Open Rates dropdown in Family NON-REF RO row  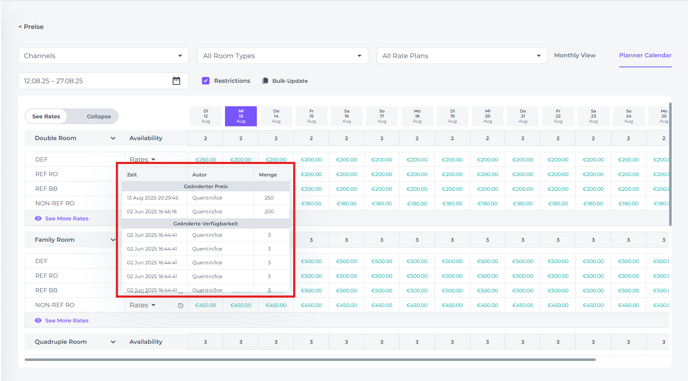pyautogui.click(x=143, y=305)
